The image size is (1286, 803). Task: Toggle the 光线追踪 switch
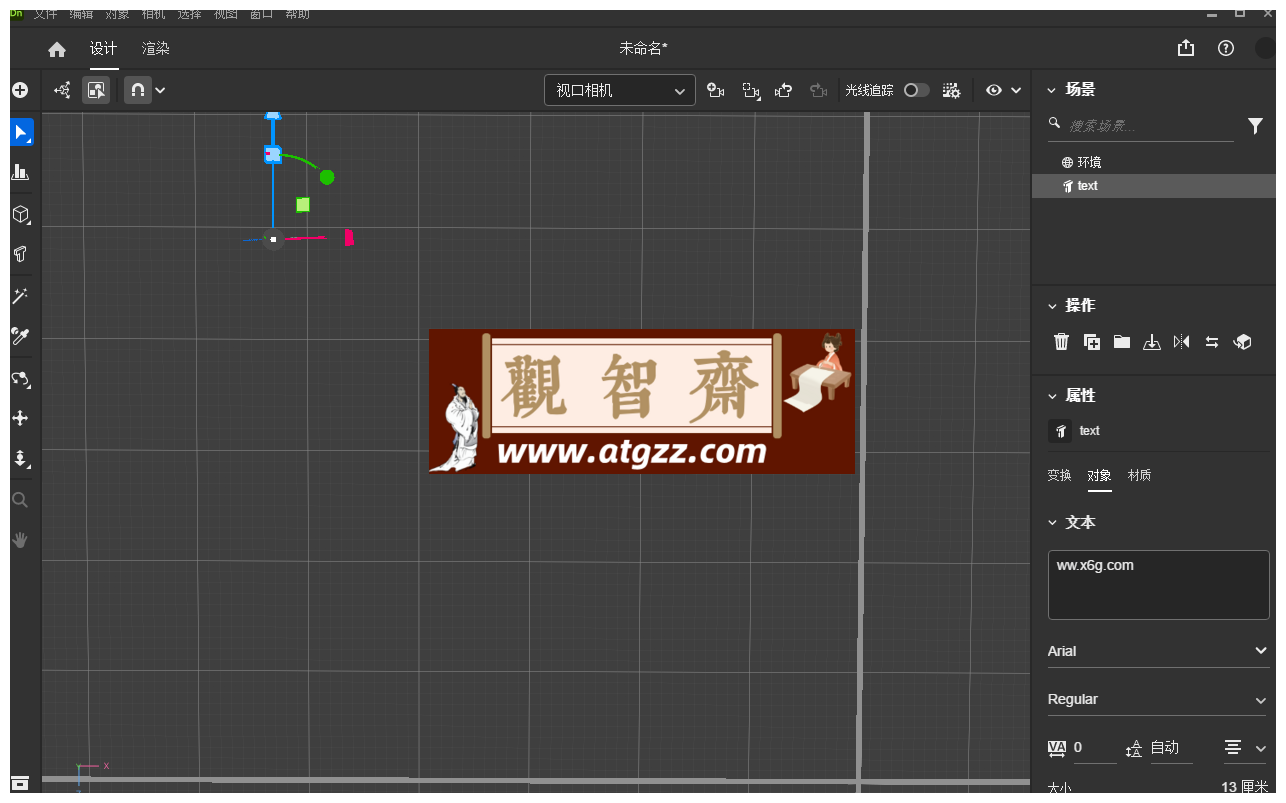(x=916, y=90)
